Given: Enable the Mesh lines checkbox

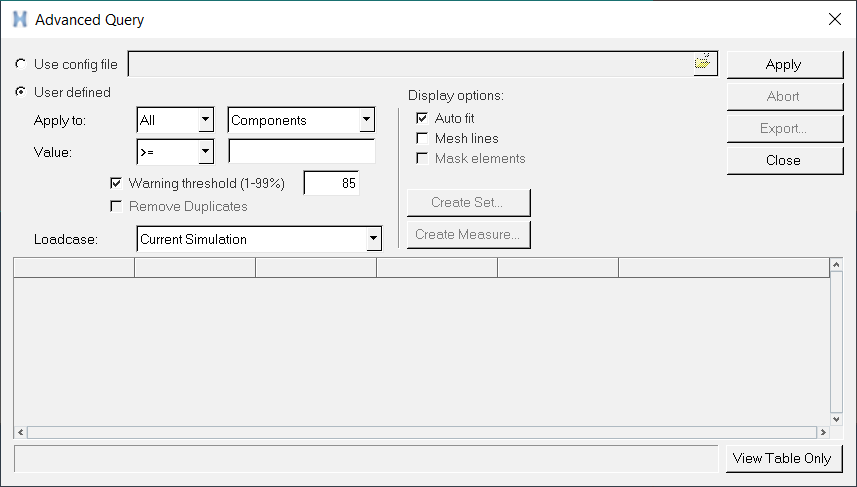Looking at the screenshot, I should [422, 138].
